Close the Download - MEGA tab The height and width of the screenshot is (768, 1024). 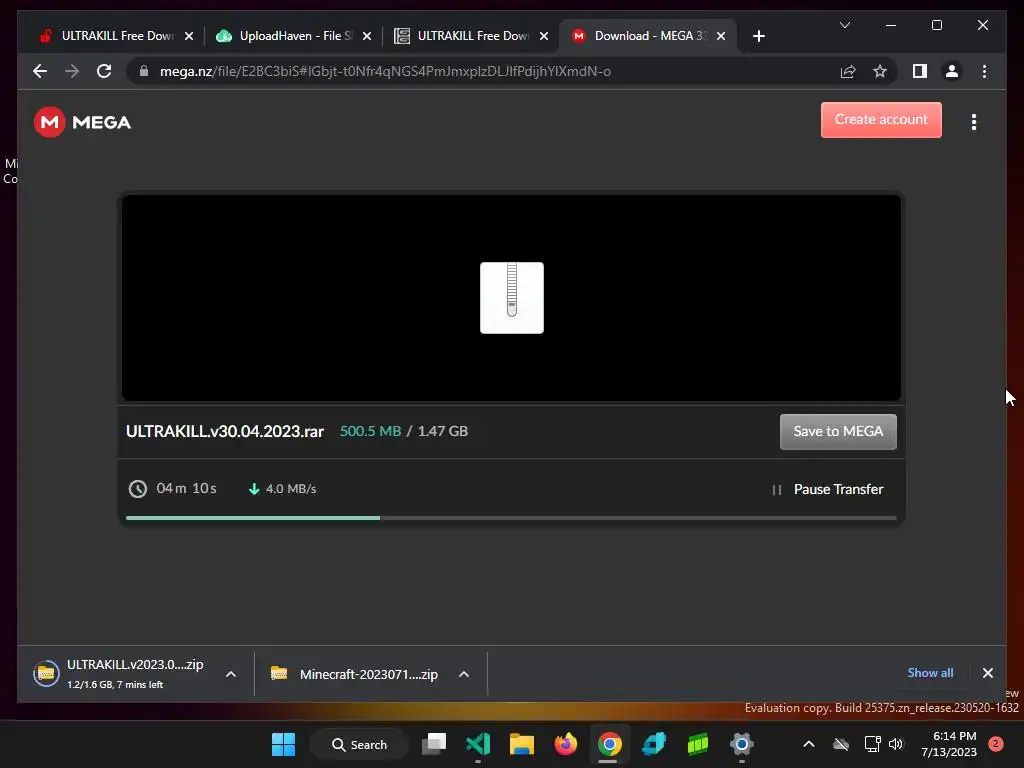pyautogui.click(x=721, y=37)
